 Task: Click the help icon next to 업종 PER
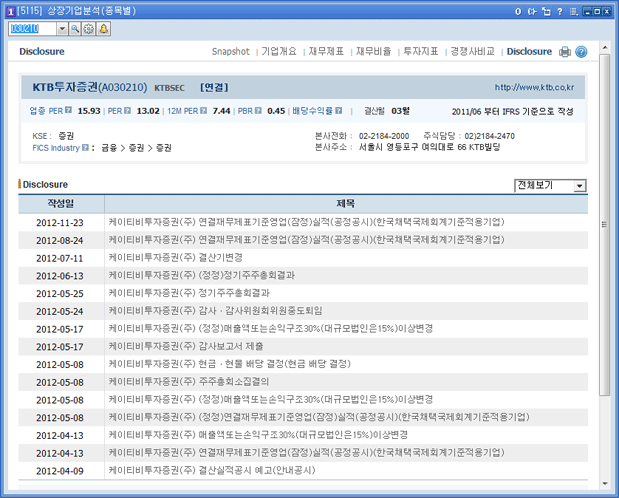pyautogui.click(x=68, y=111)
